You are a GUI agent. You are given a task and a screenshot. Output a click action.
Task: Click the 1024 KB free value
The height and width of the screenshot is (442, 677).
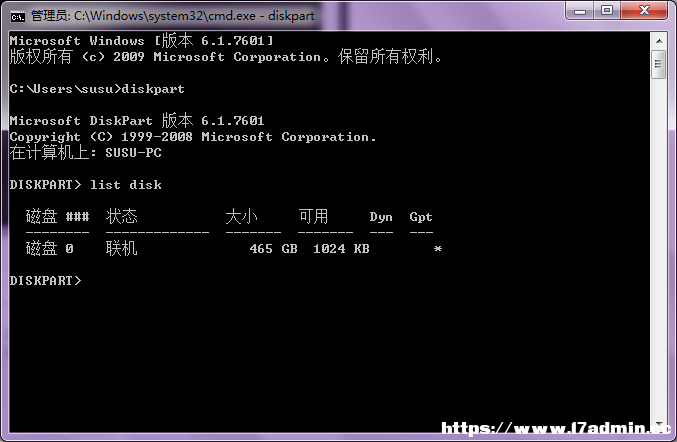click(x=341, y=249)
